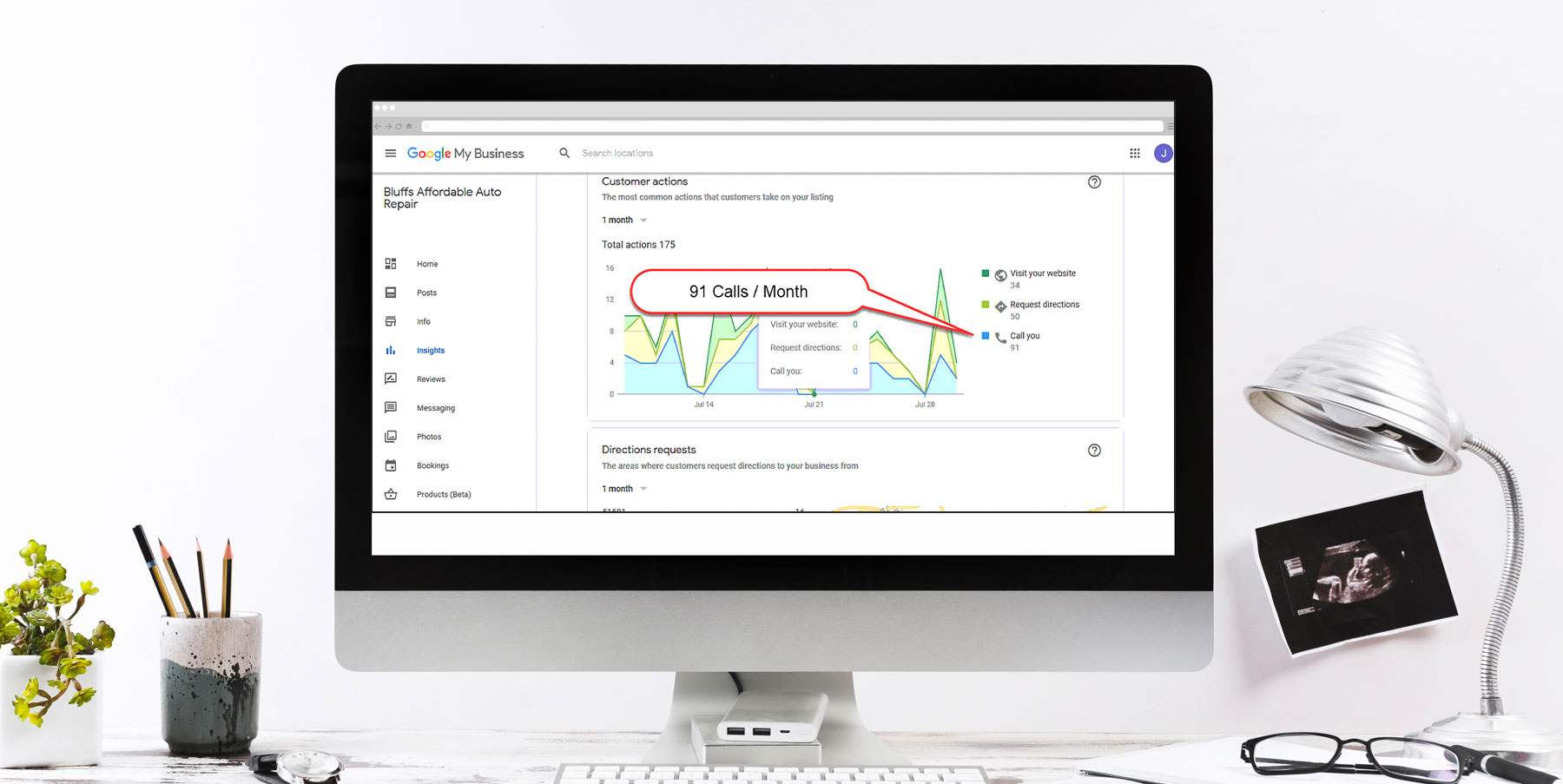
Task: Open help for Customer actions card
Action: (x=1094, y=182)
